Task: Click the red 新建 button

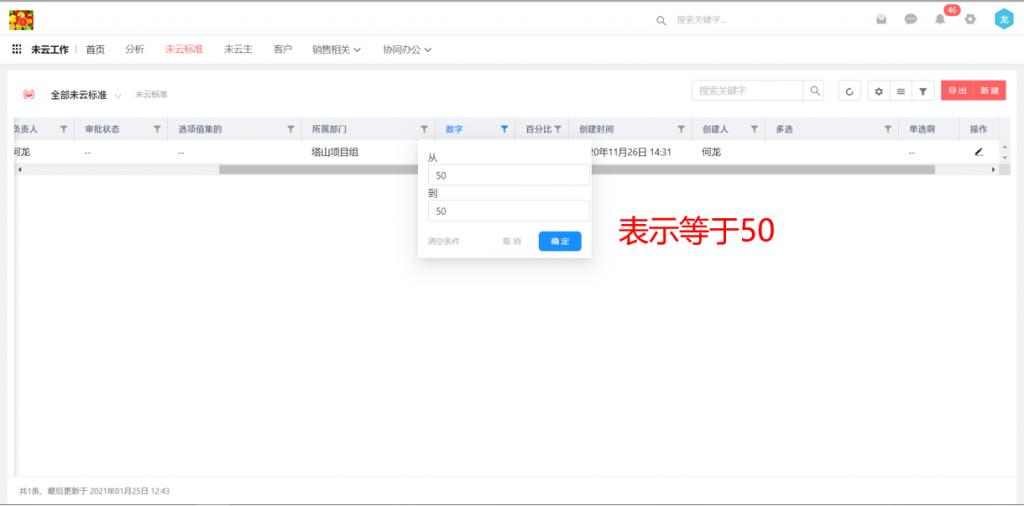Action: coord(989,91)
